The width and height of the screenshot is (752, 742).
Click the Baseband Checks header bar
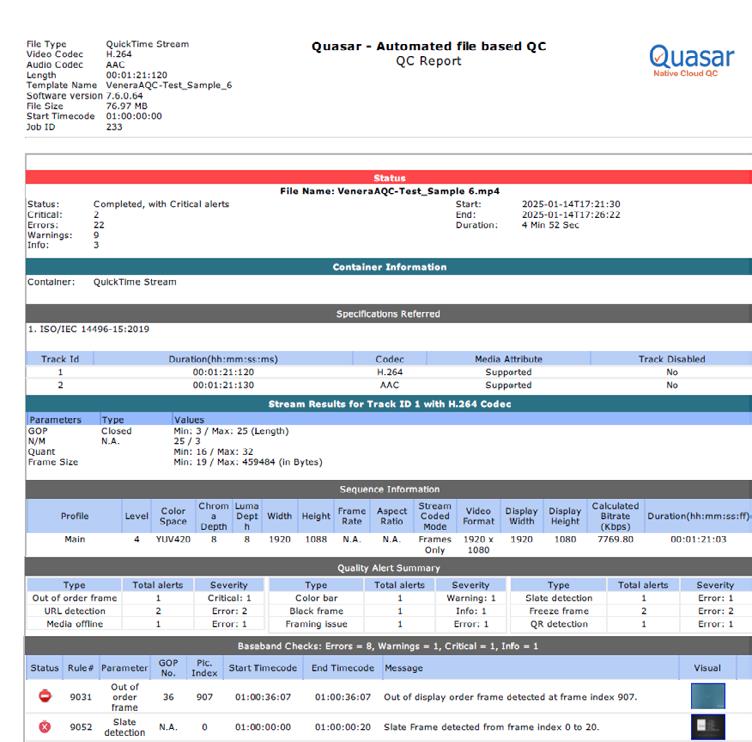click(x=388, y=647)
